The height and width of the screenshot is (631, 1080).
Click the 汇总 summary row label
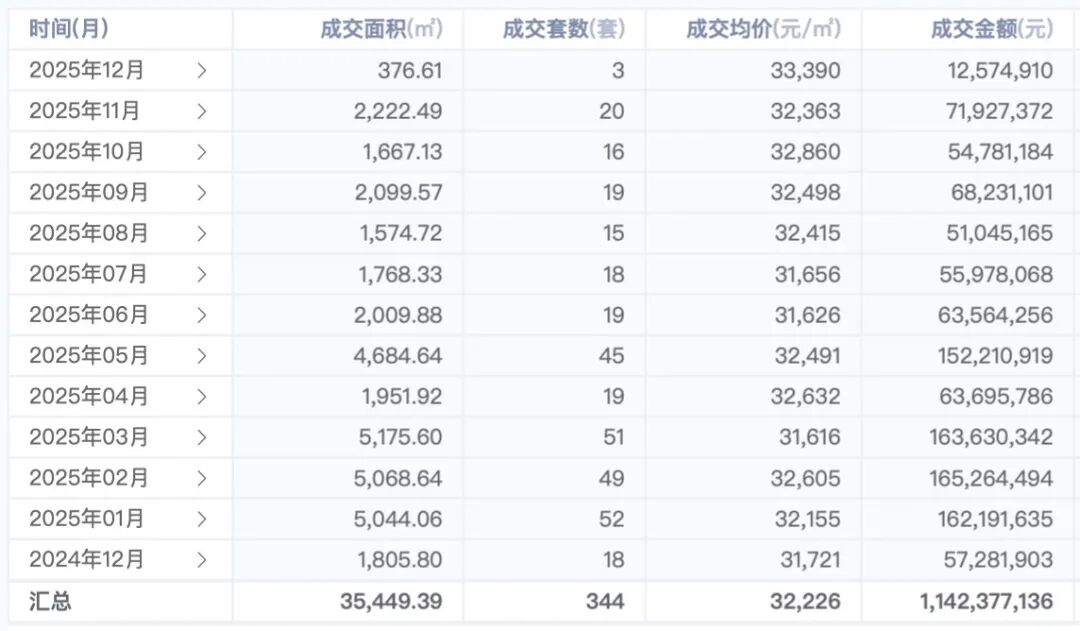pos(50,601)
